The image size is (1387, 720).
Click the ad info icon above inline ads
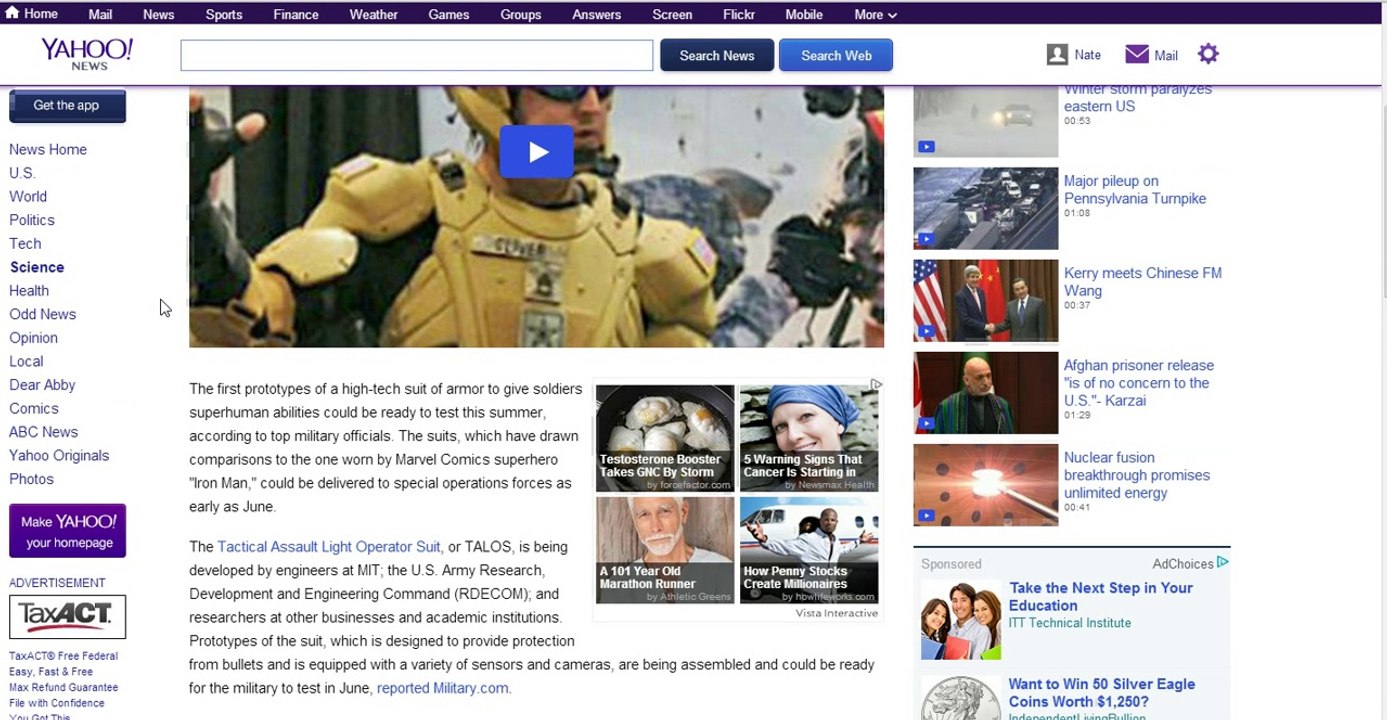coord(876,384)
